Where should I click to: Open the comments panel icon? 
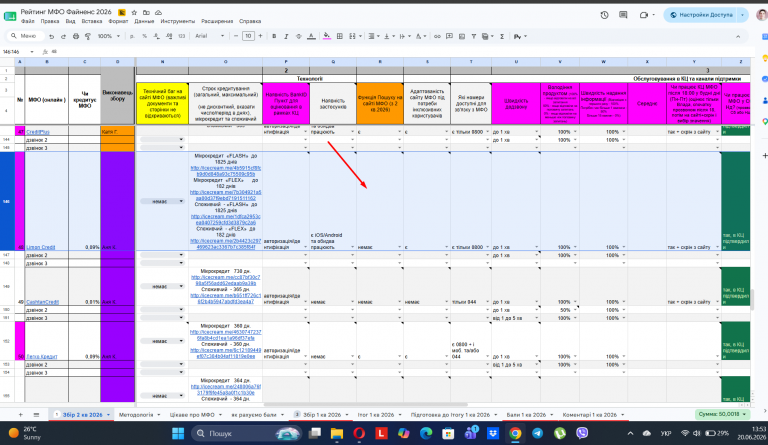pyautogui.click(x=623, y=15)
